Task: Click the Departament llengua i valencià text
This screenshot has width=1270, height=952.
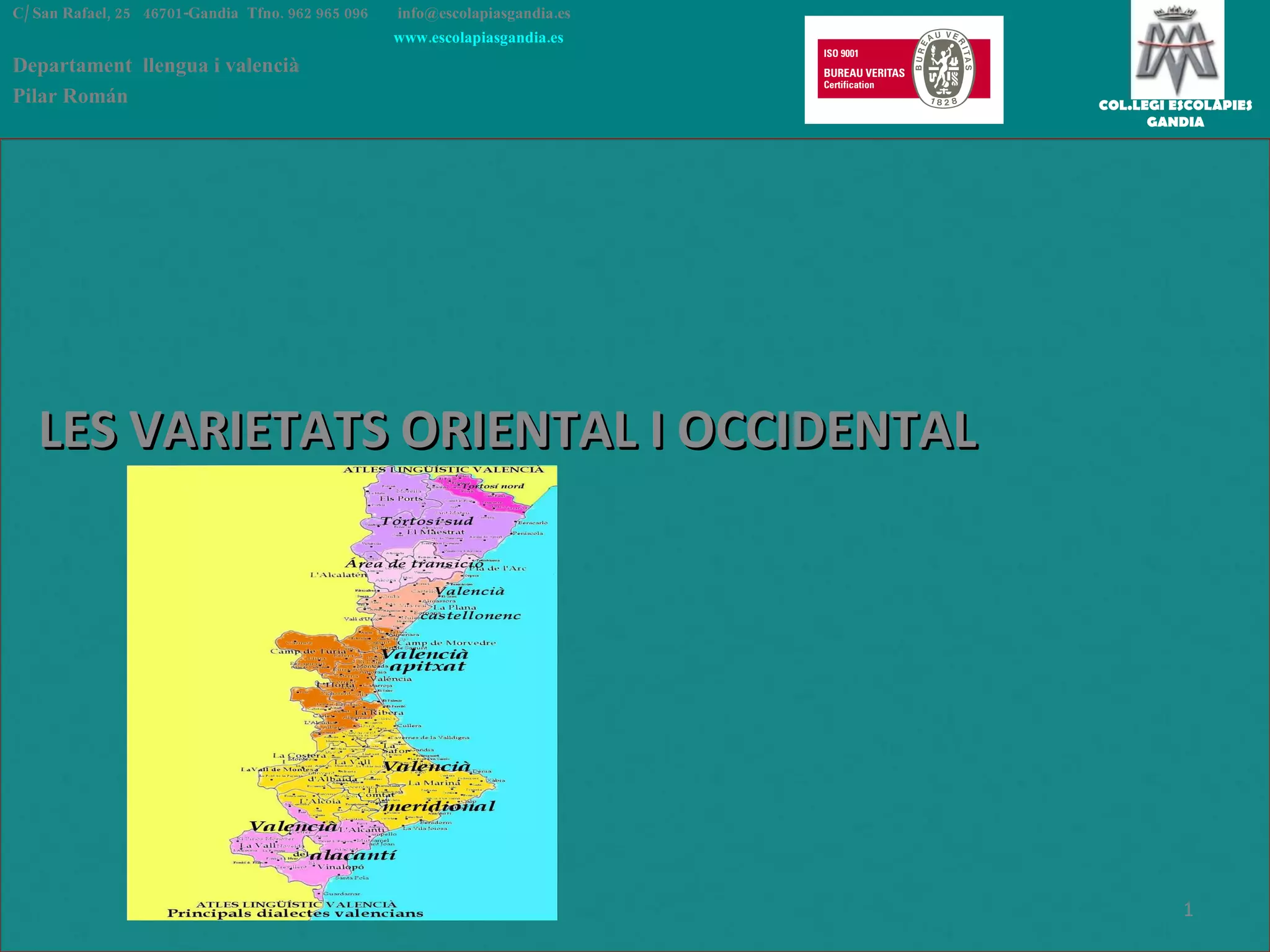Action: tap(156, 66)
